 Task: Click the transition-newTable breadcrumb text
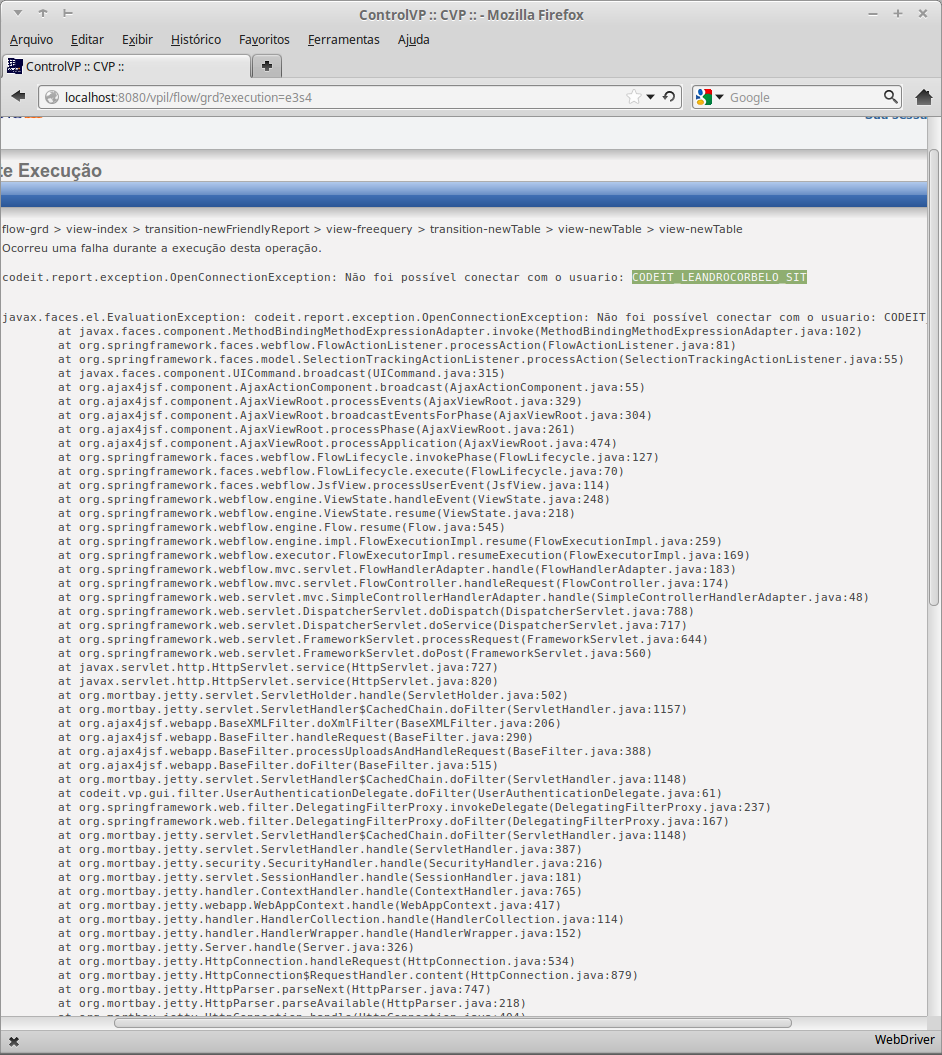point(485,229)
